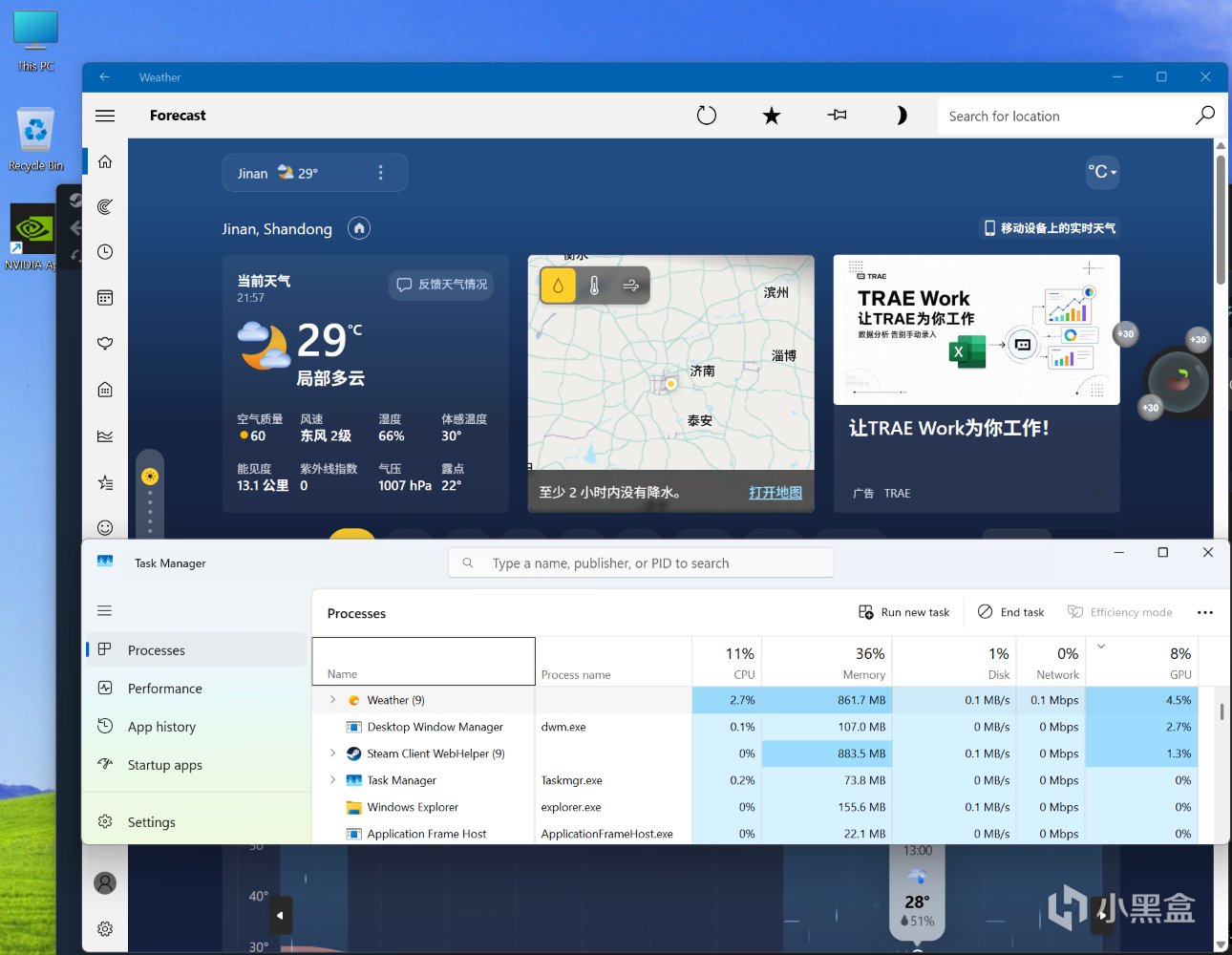Open the map via 打开地图 link
This screenshot has height=955, width=1232.
pos(775,493)
